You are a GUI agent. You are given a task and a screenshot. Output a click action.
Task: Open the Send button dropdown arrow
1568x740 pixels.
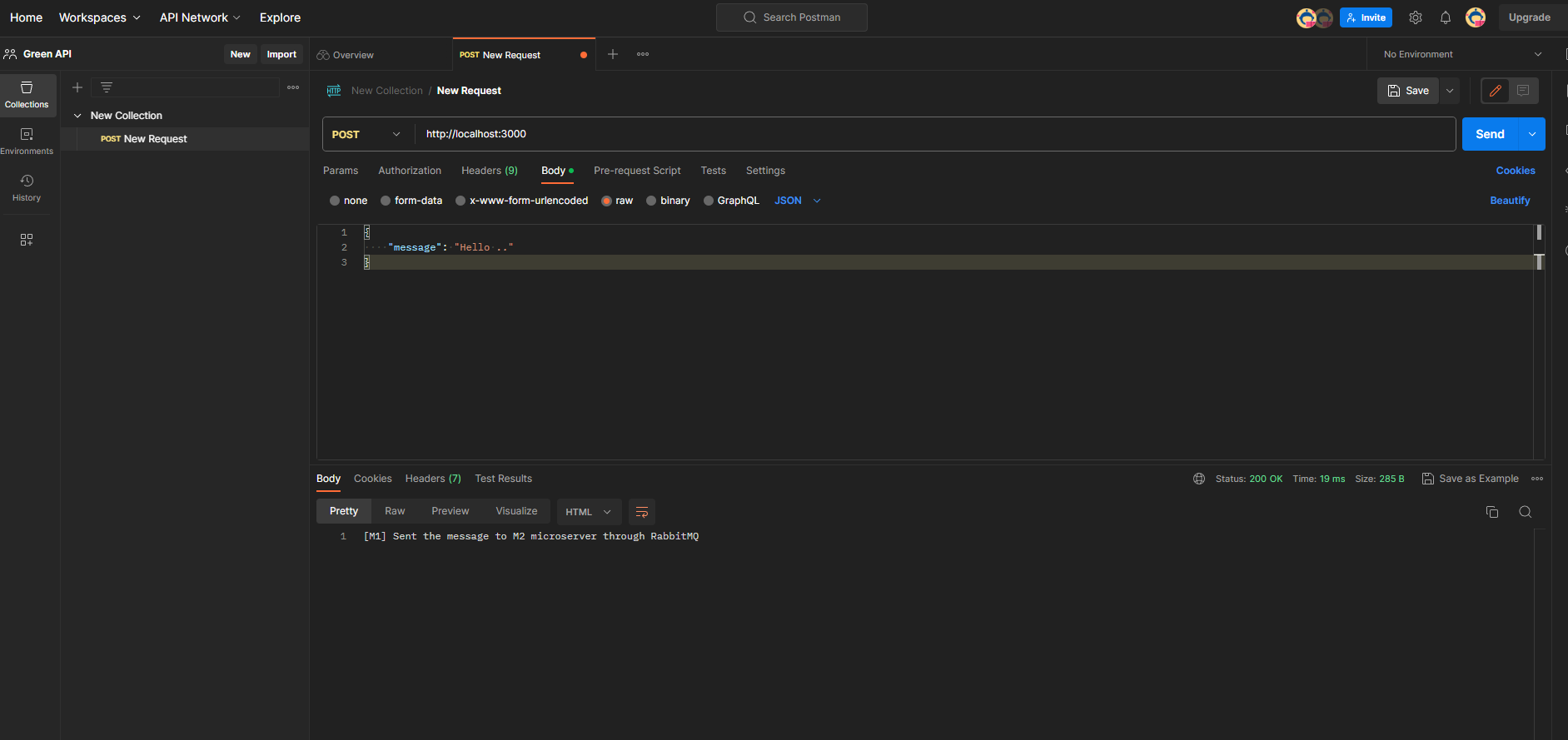pyautogui.click(x=1532, y=134)
